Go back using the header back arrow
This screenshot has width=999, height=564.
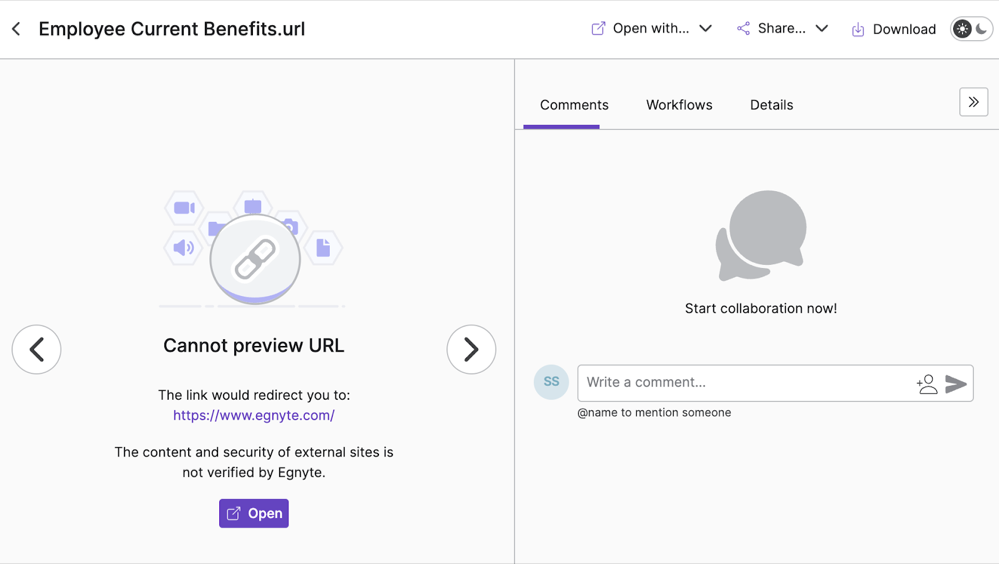(17, 29)
